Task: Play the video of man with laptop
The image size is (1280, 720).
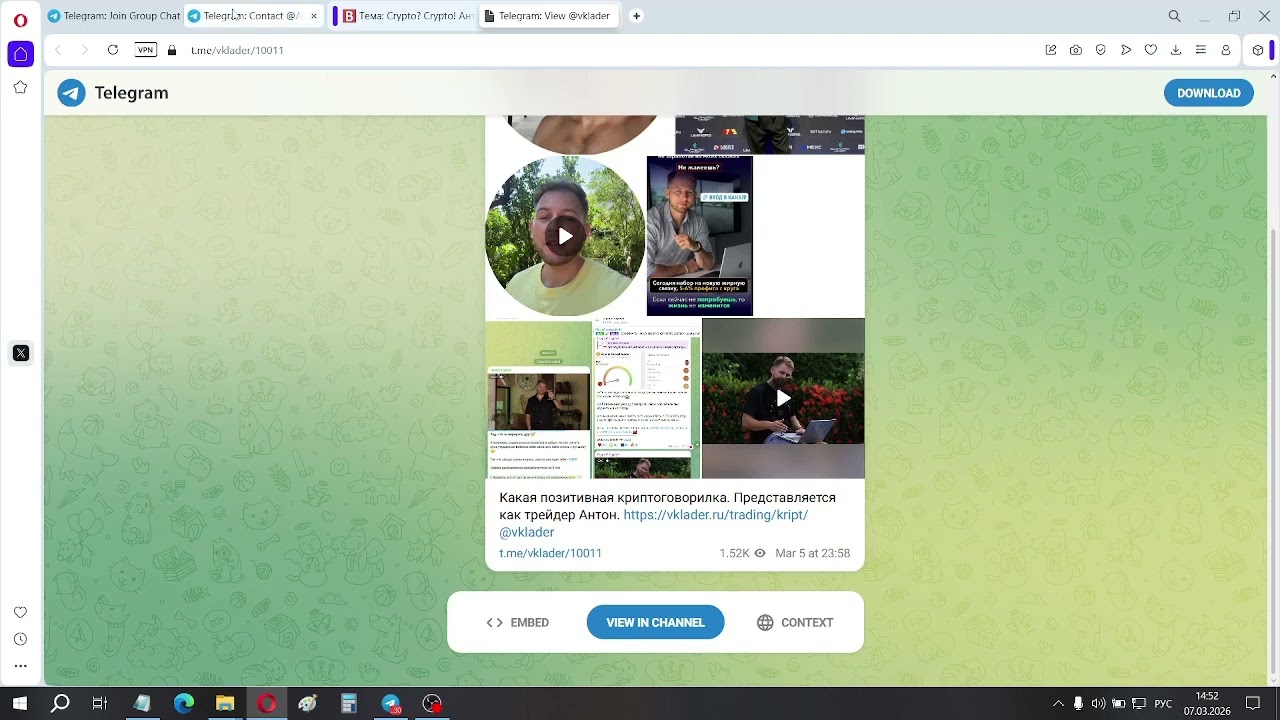Action: coord(783,398)
